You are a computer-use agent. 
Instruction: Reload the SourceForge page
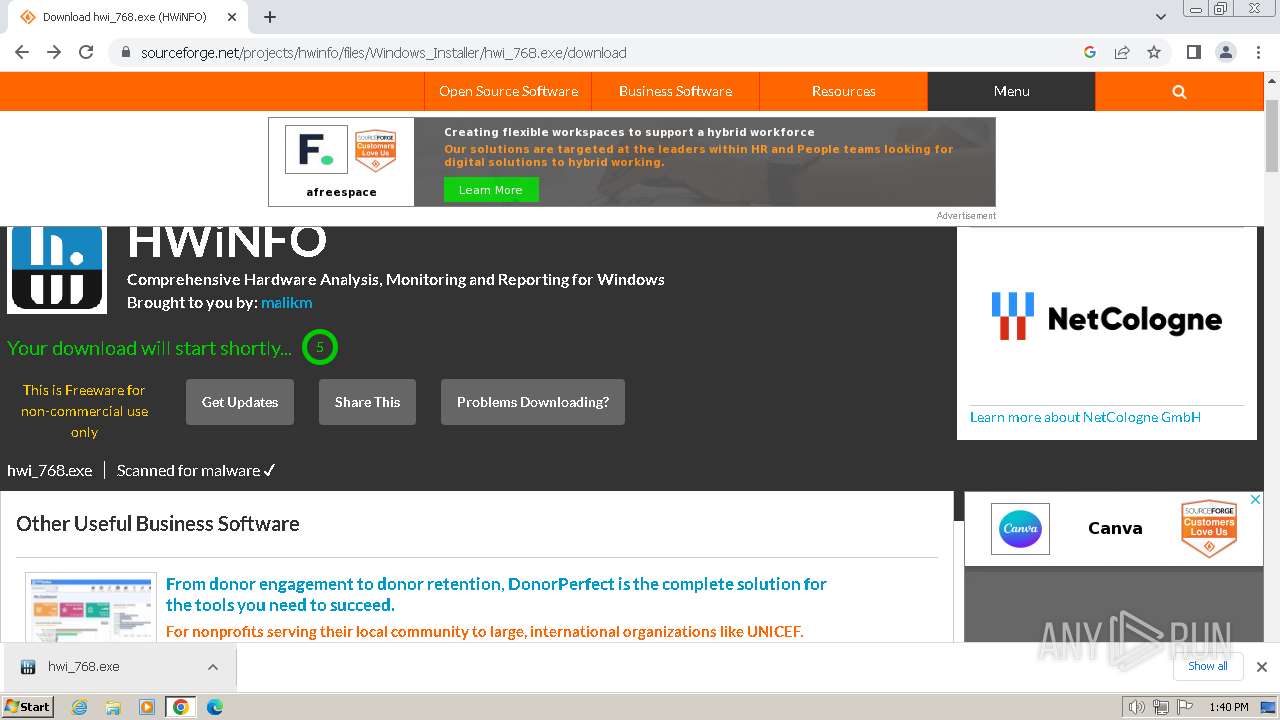pos(86,52)
